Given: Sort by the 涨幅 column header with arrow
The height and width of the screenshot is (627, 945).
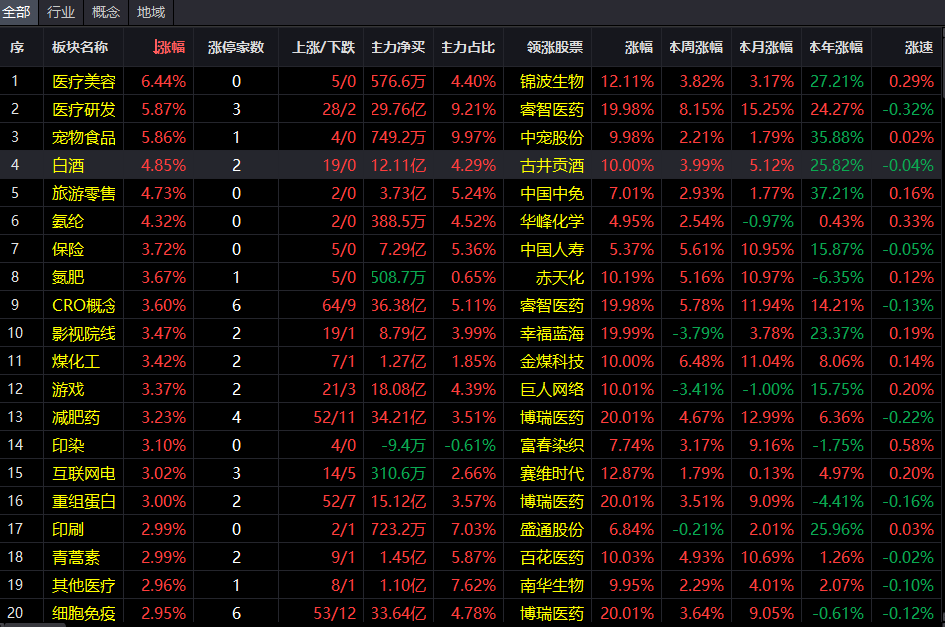Looking at the screenshot, I should (x=169, y=47).
